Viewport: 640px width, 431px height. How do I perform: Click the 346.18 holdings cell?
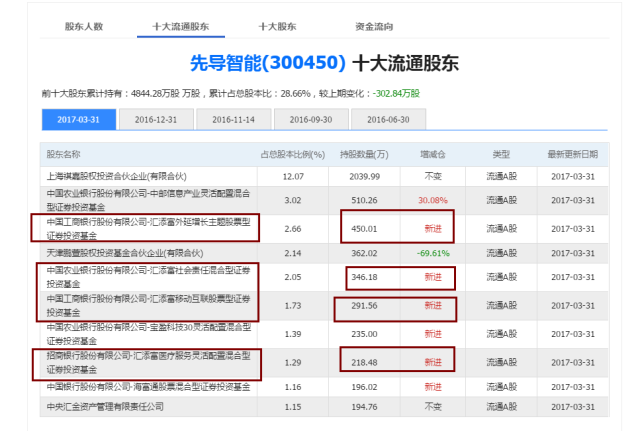[x=364, y=277]
